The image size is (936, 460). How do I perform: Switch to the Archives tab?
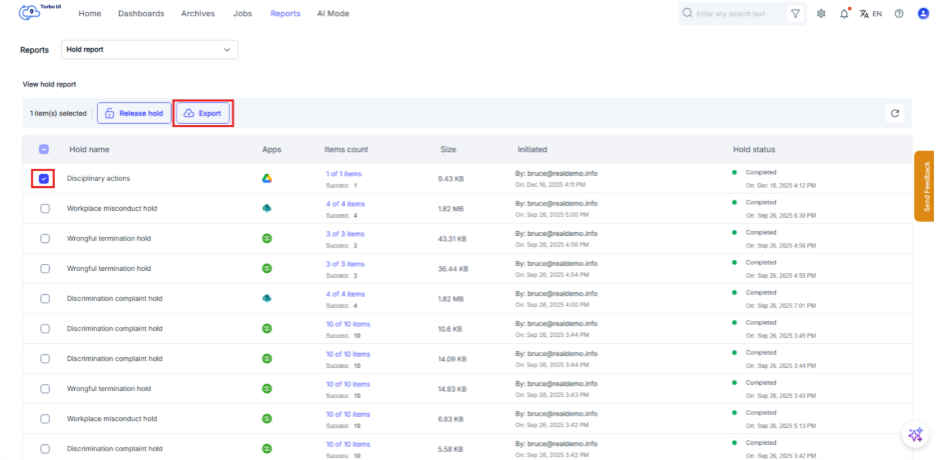[x=198, y=14]
